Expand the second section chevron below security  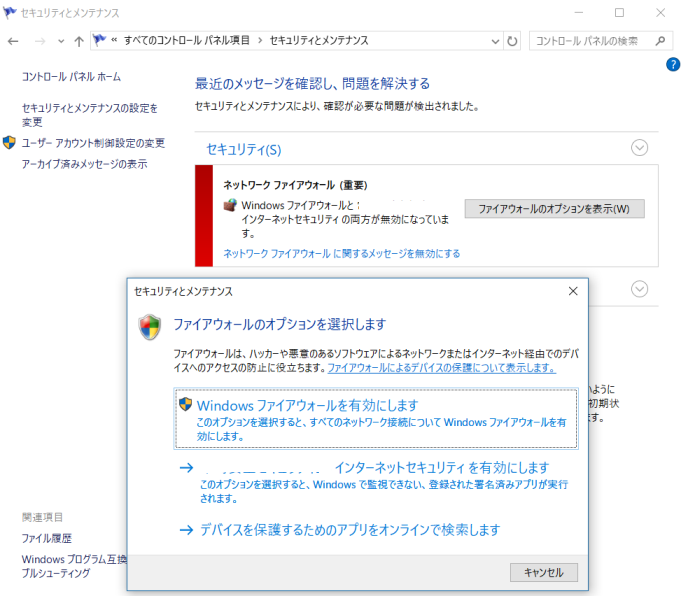tap(639, 289)
